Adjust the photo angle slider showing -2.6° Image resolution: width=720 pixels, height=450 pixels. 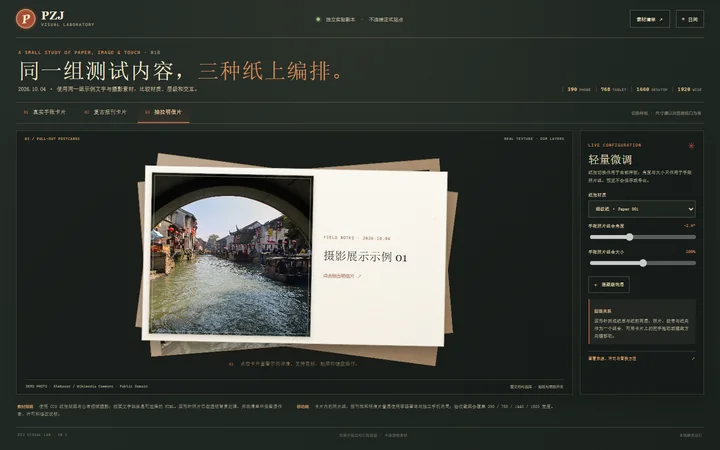point(642,237)
